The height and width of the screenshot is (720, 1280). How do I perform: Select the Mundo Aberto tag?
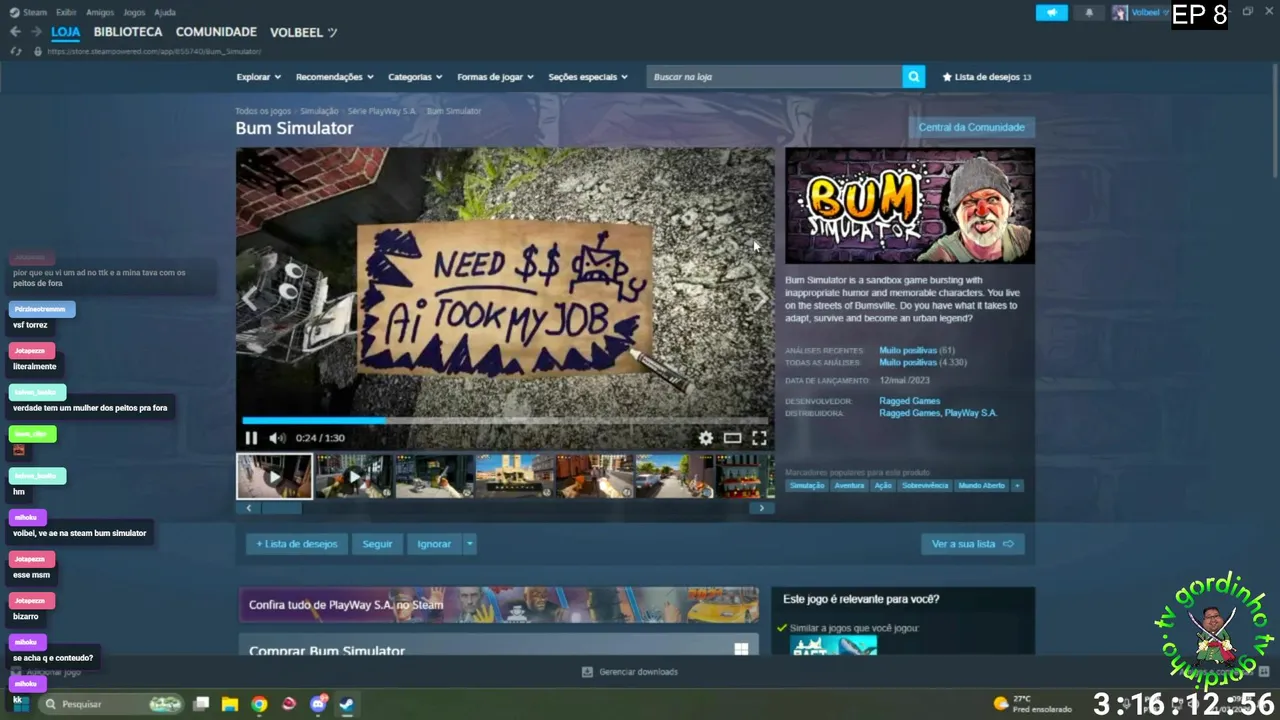point(981,486)
